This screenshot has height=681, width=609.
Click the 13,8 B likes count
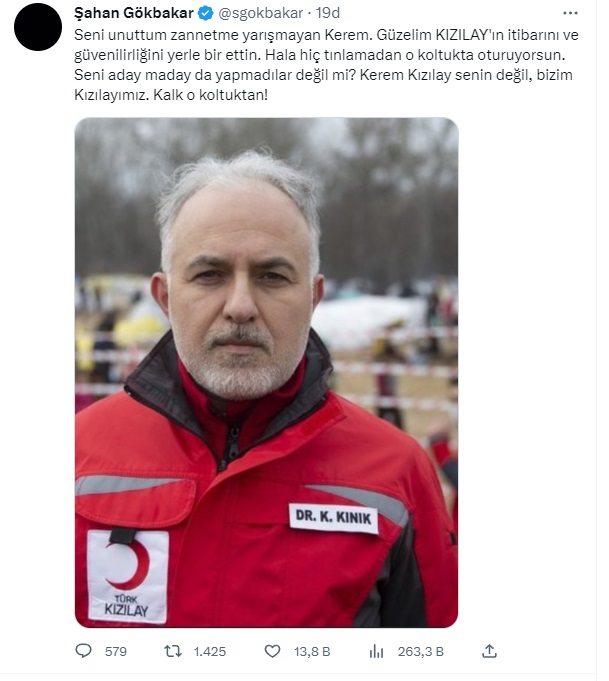[x=312, y=651]
